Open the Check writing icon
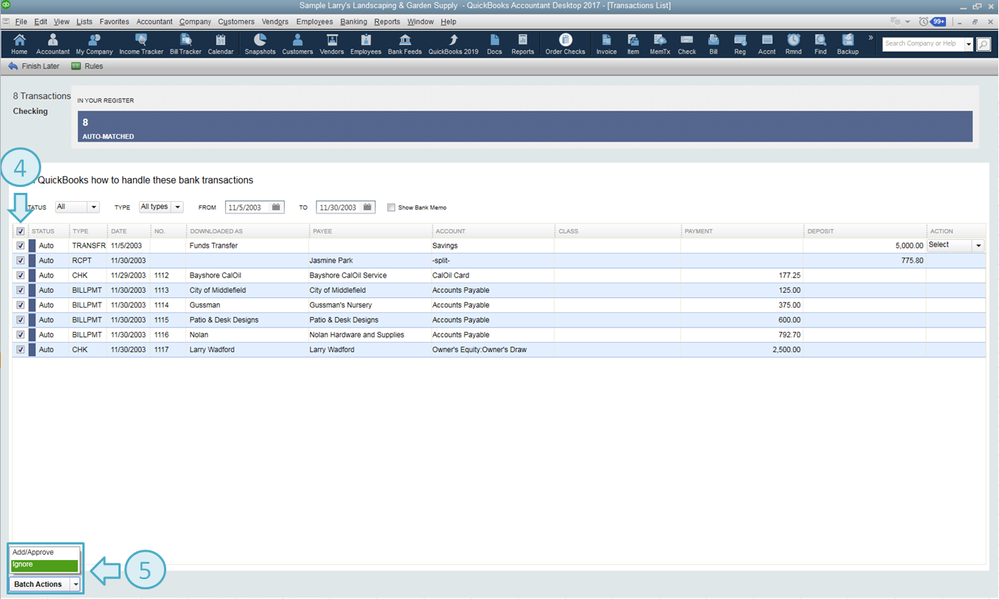The image size is (999, 599). 687,44
